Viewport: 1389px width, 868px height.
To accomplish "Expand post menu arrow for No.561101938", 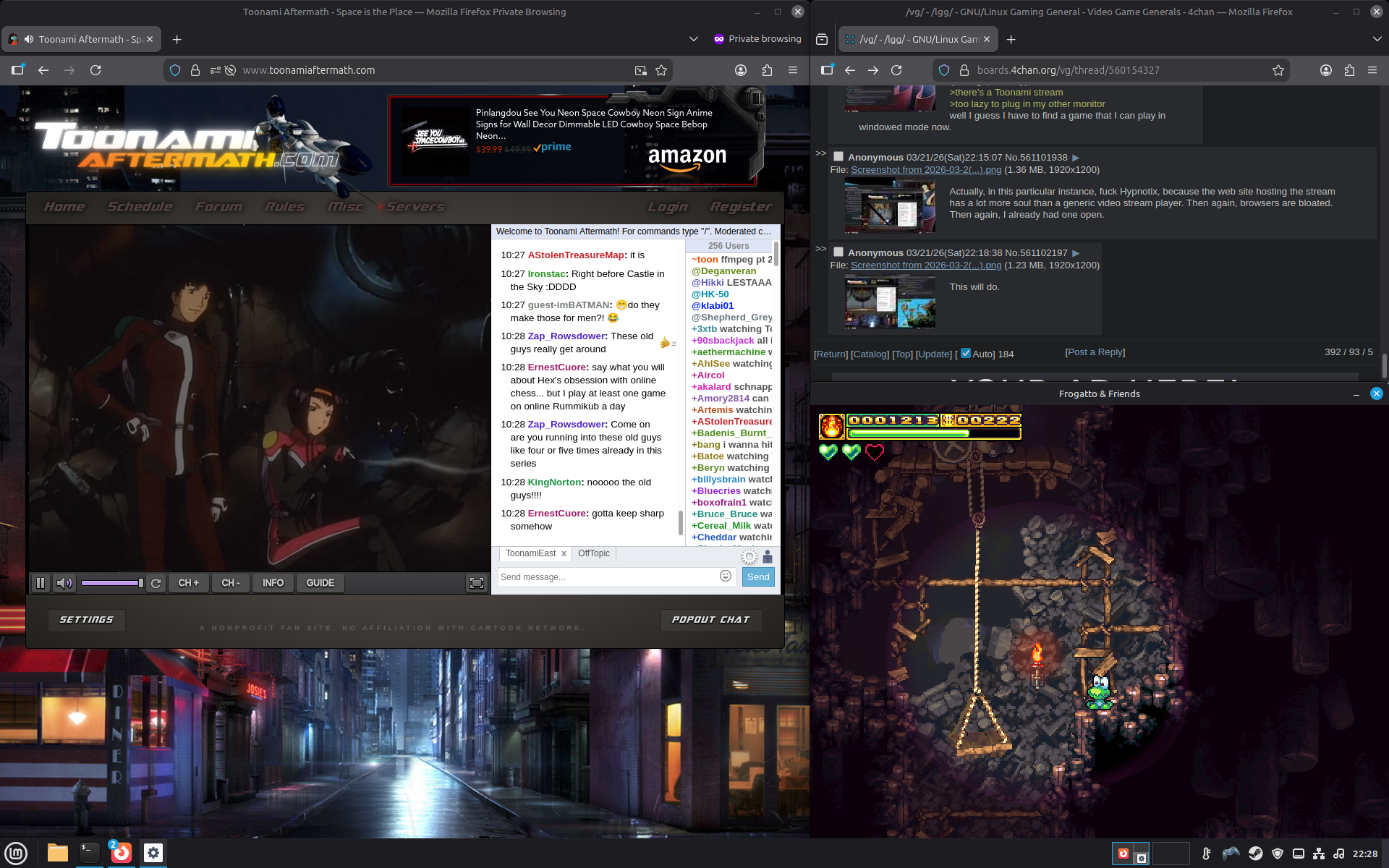I will pos(1076,158).
